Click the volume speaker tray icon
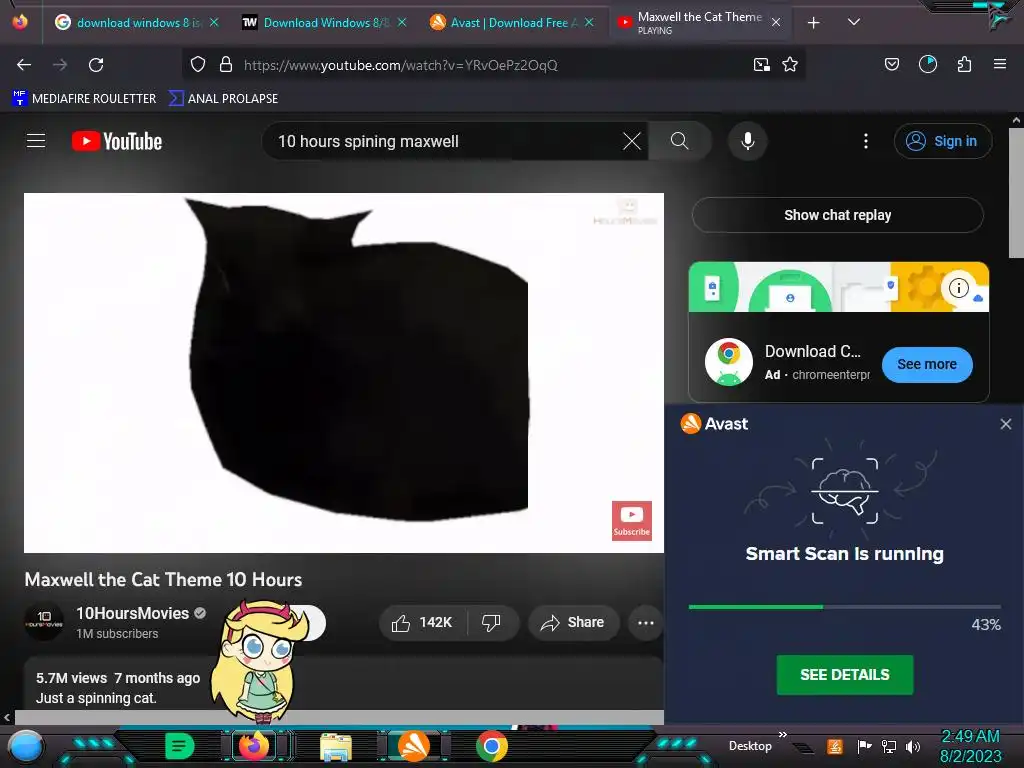This screenshot has height=768, width=1024. (913, 746)
